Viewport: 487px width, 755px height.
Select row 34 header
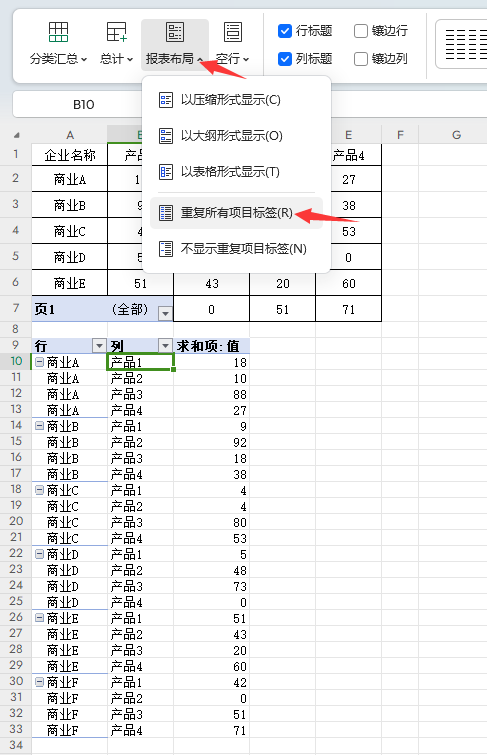(x=16, y=745)
